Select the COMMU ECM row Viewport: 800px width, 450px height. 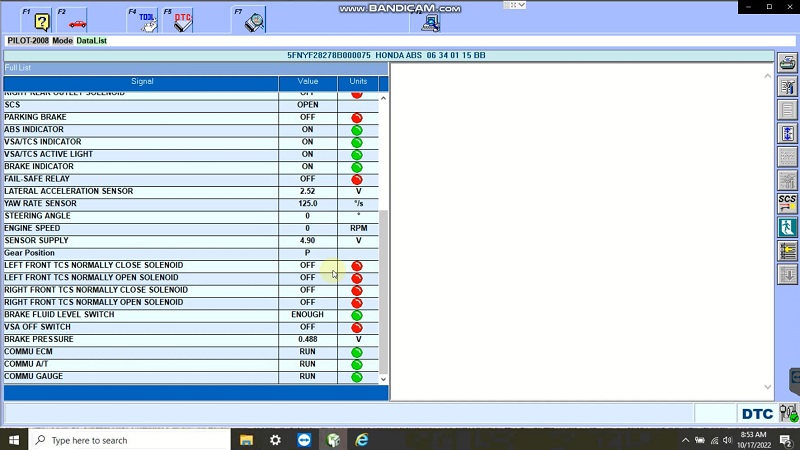point(191,352)
